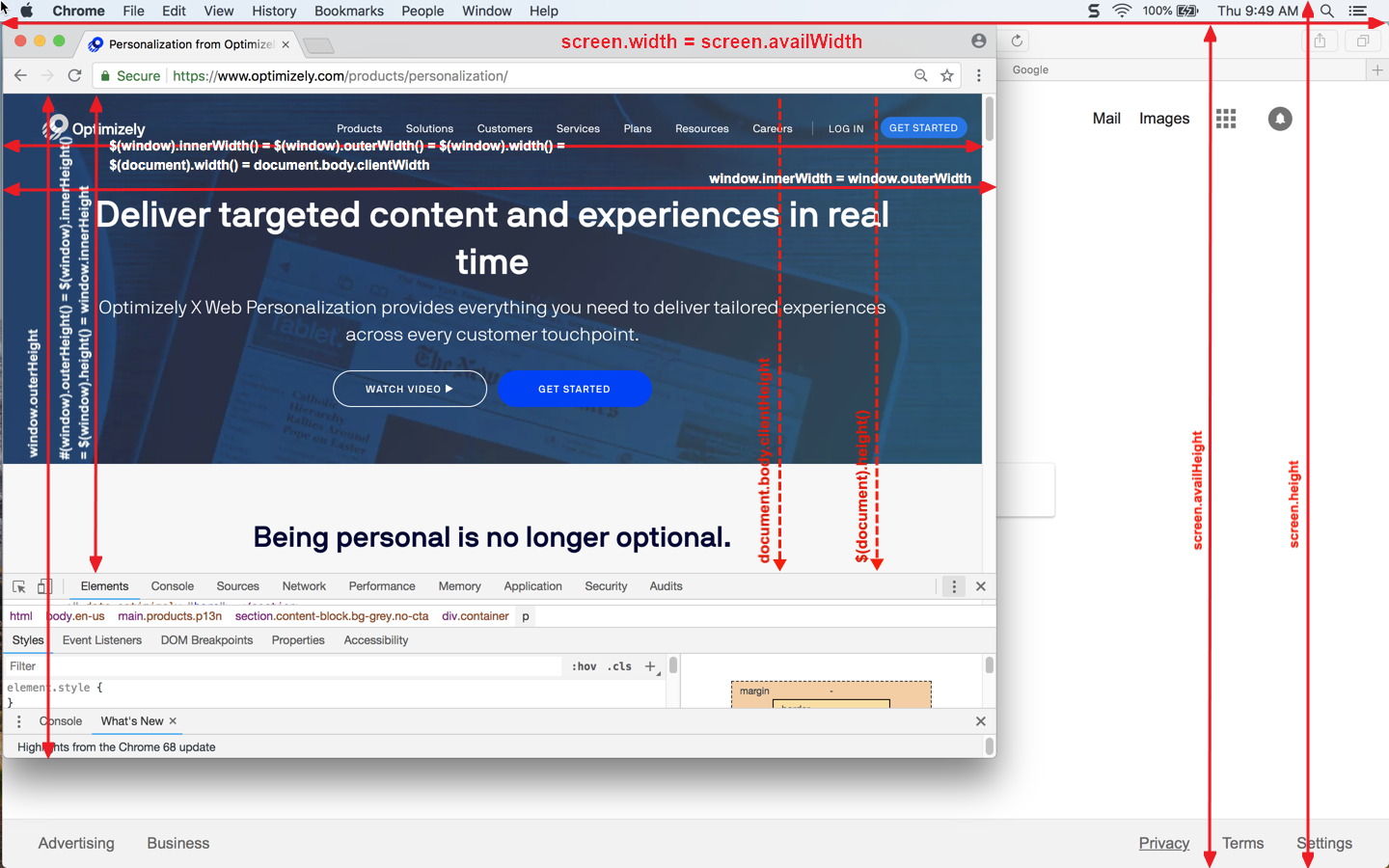The height and width of the screenshot is (868, 1389).
Task: Activate the DevTools inspect element picker
Action: point(18,586)
